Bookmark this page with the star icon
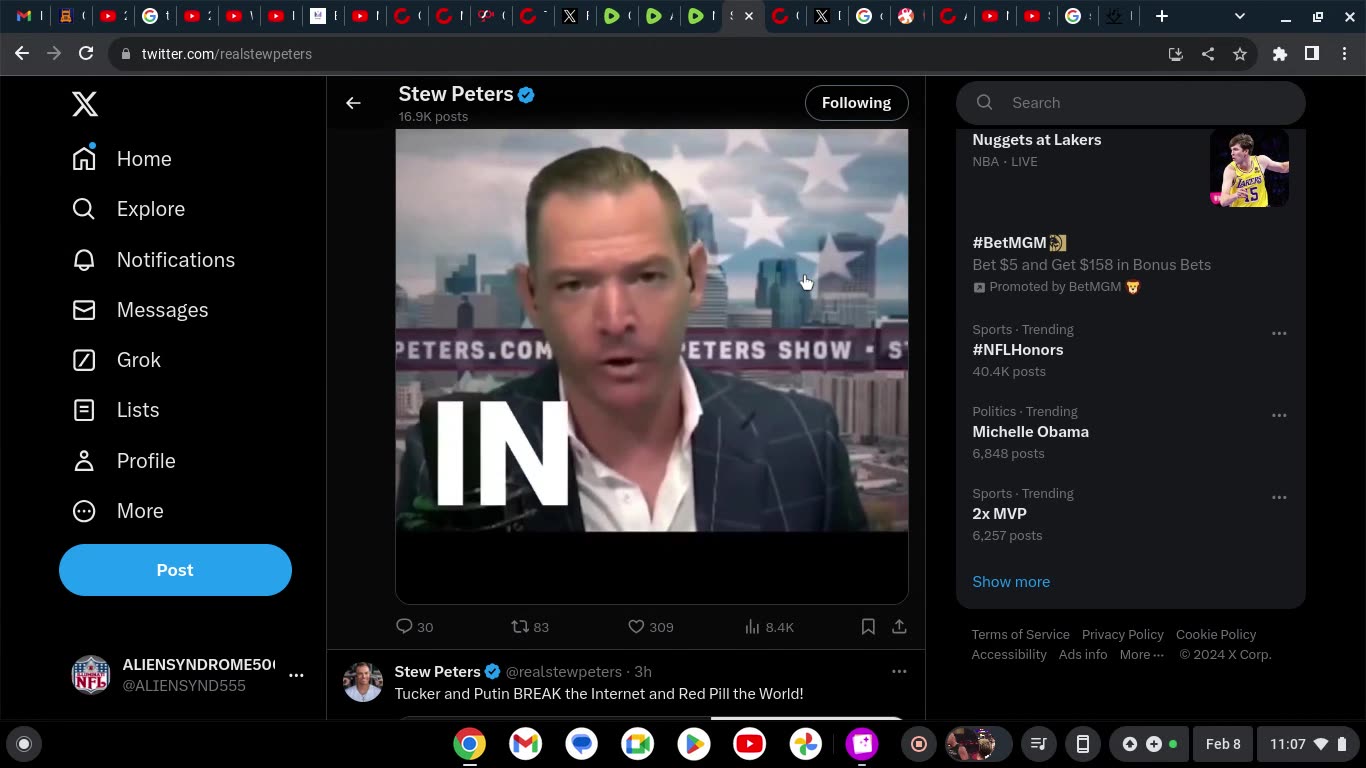 tap(1240, 54)
